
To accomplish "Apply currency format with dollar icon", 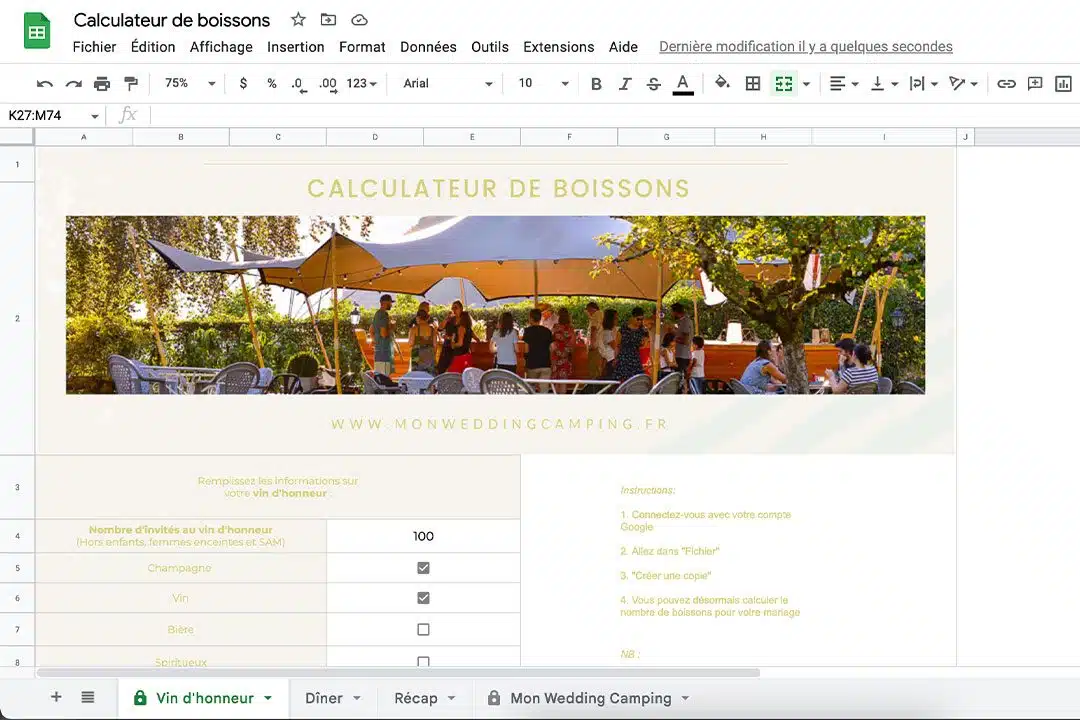I will (x=243, y=83).
